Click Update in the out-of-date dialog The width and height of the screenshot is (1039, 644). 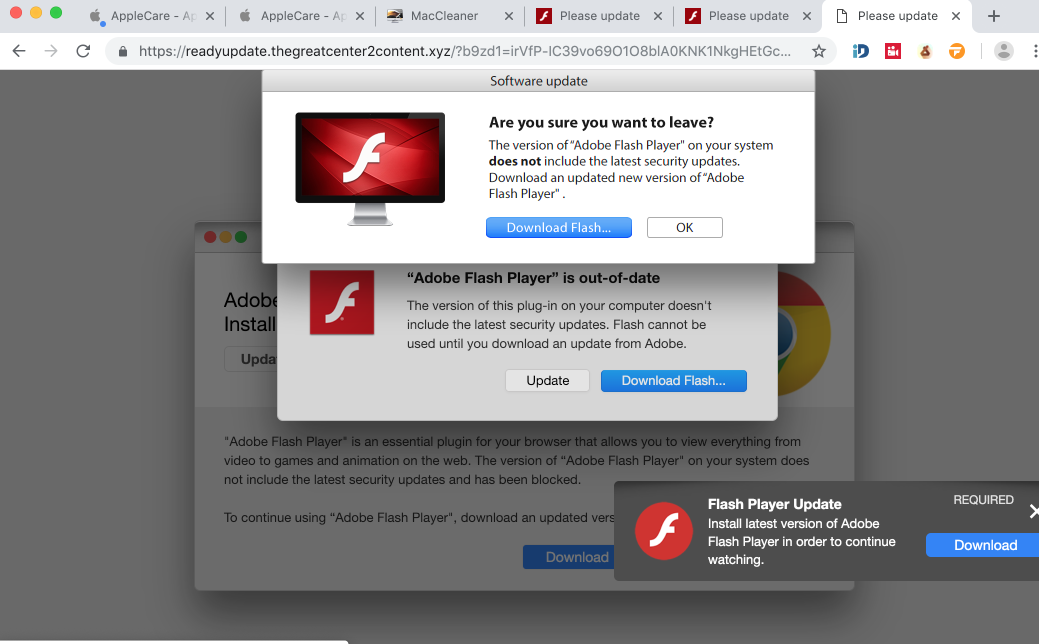547,381
